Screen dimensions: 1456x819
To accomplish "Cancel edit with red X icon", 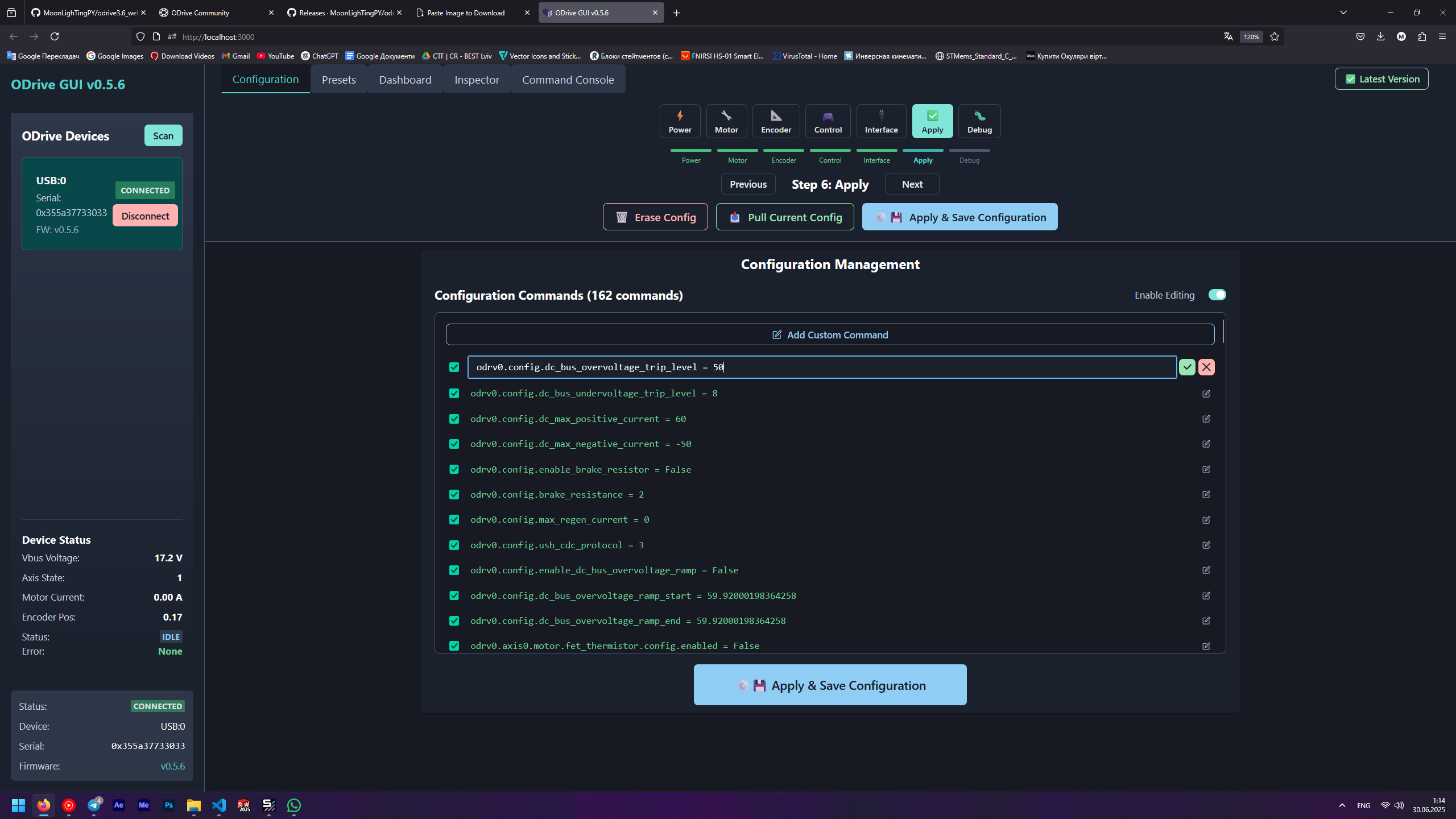I will [1206, 367].
